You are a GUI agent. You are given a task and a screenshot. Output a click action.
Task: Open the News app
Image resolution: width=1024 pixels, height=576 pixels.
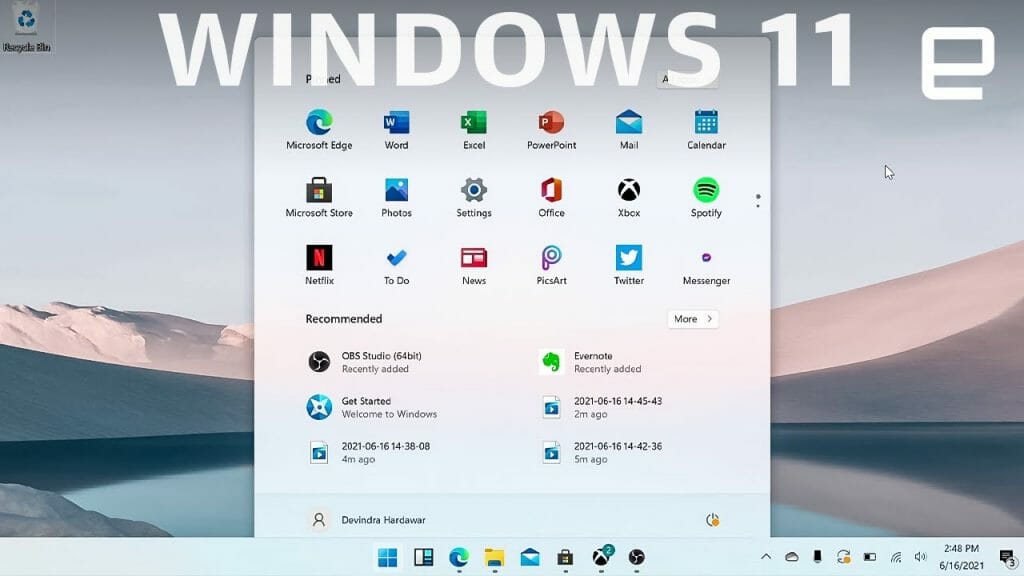(x=473, y=265)
